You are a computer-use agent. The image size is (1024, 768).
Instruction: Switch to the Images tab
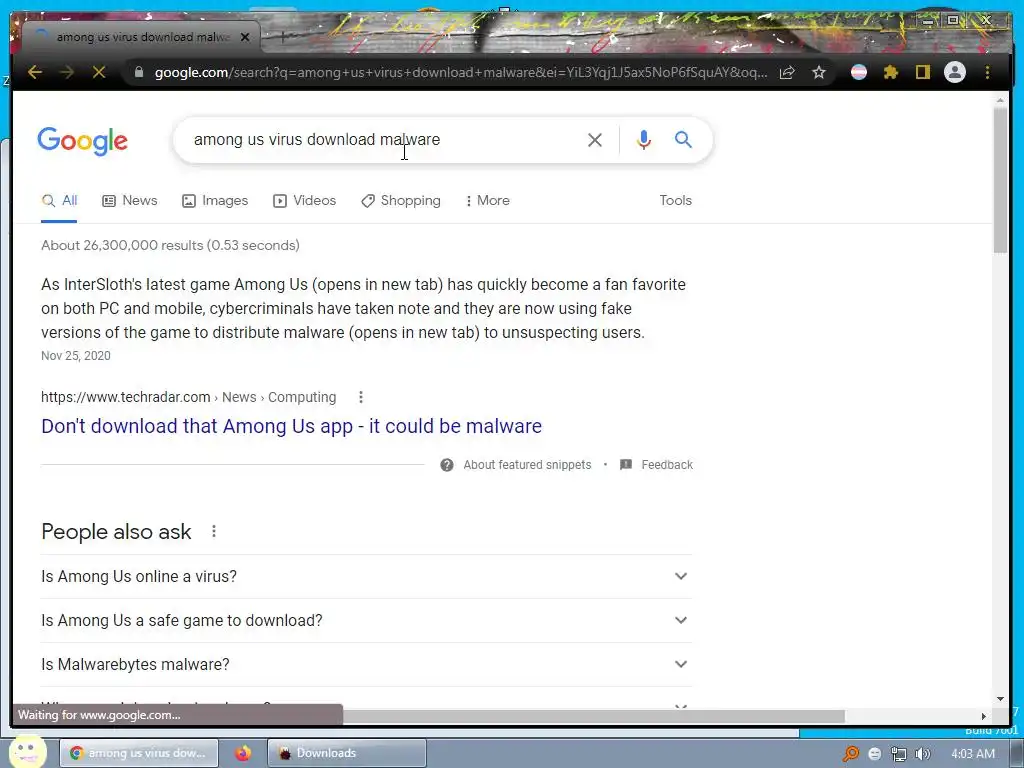point(215,200)
